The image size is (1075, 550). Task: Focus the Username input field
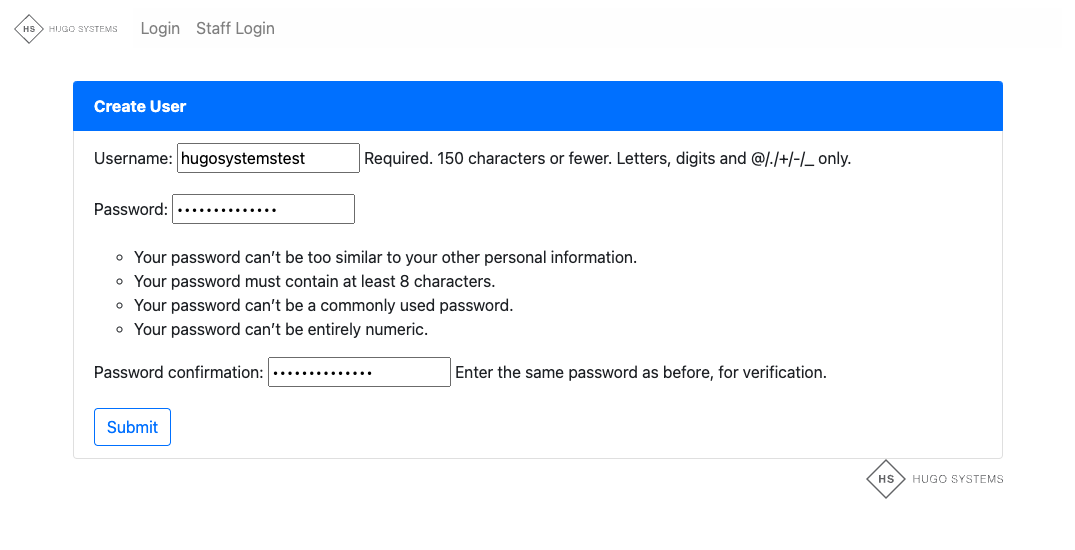point(268,158)
